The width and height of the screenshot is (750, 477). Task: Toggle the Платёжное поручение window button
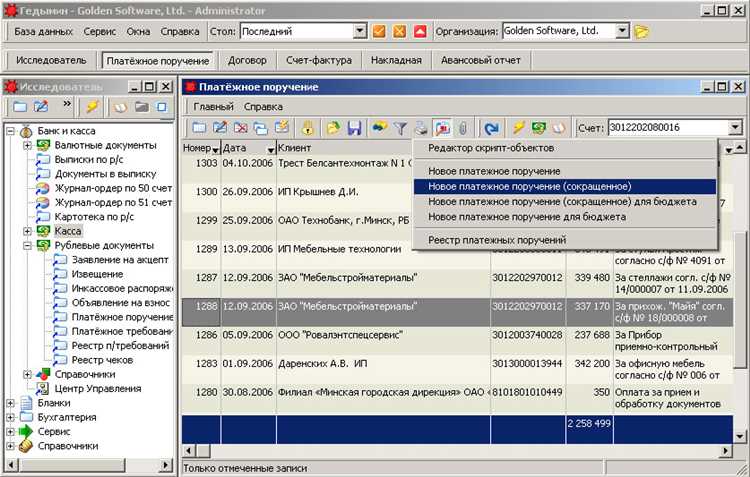158,60
